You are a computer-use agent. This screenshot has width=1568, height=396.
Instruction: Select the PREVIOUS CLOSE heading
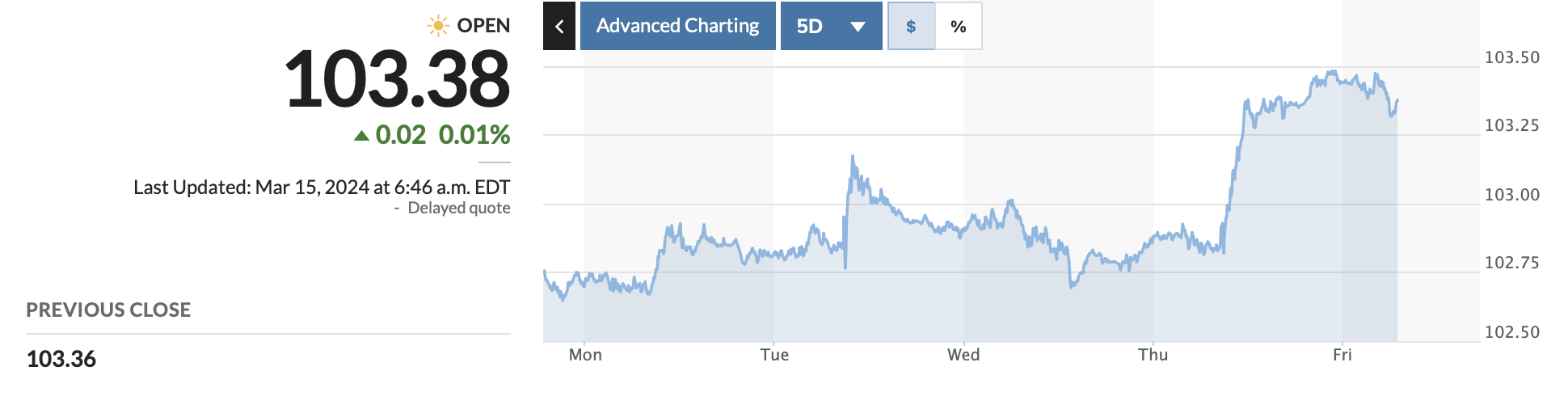coord(108,310)
